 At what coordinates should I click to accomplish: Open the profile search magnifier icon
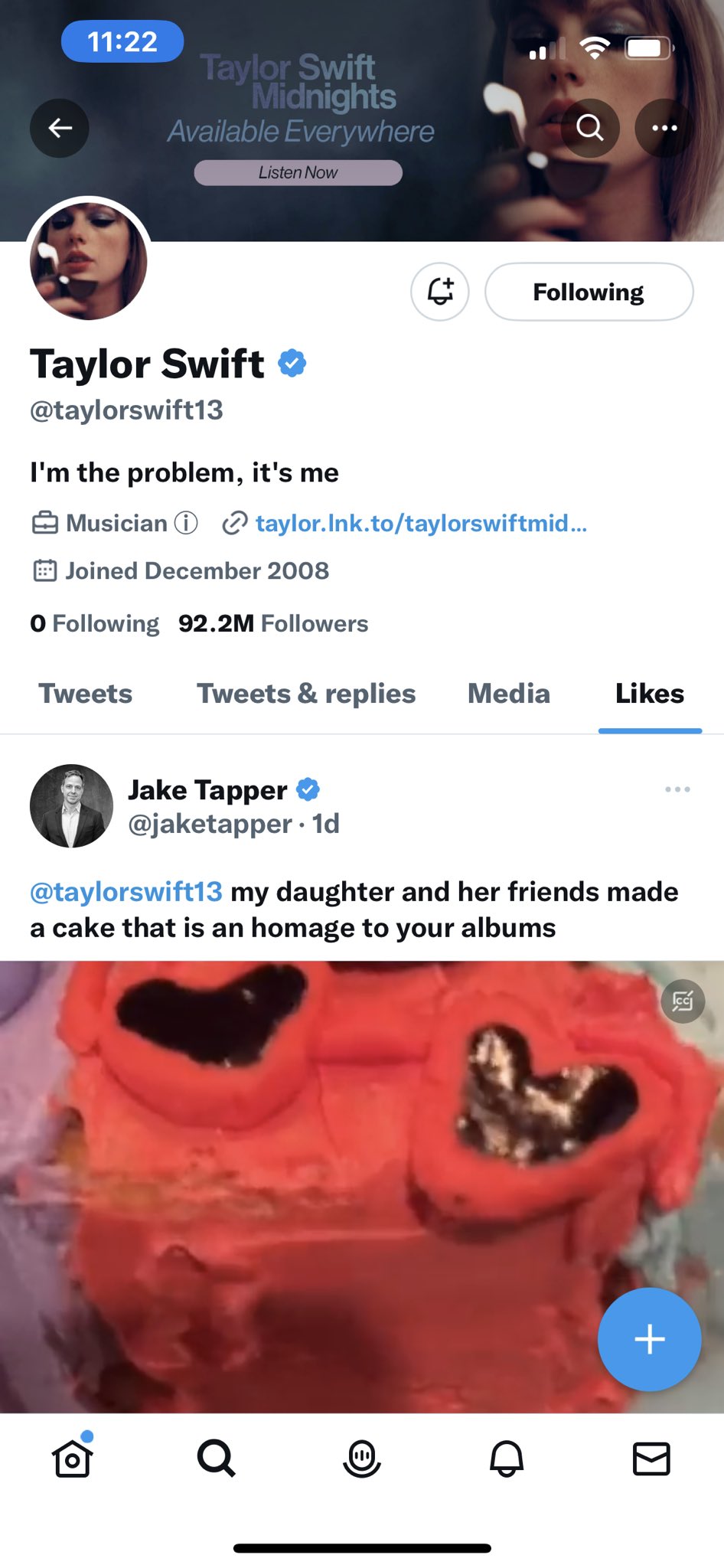click(x=590, y=128)
